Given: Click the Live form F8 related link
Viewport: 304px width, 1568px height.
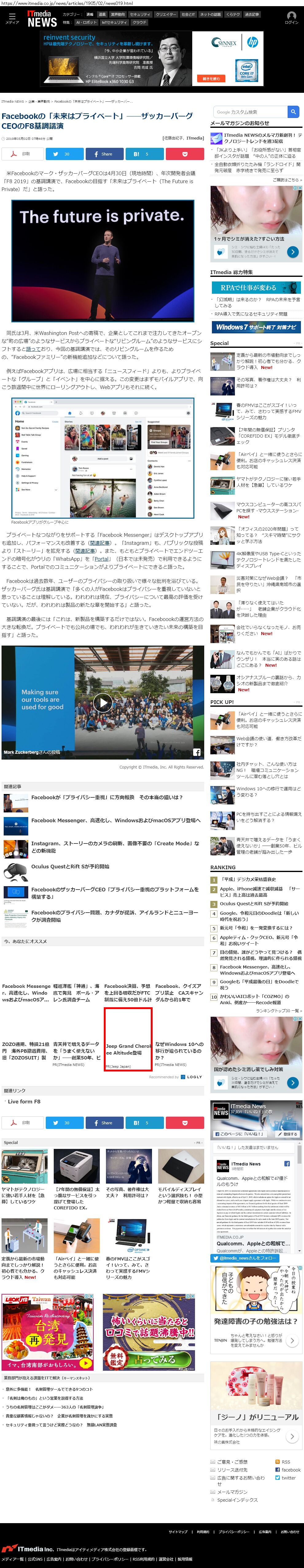Looking at the screenshot, I should (x=24, y=1102).
